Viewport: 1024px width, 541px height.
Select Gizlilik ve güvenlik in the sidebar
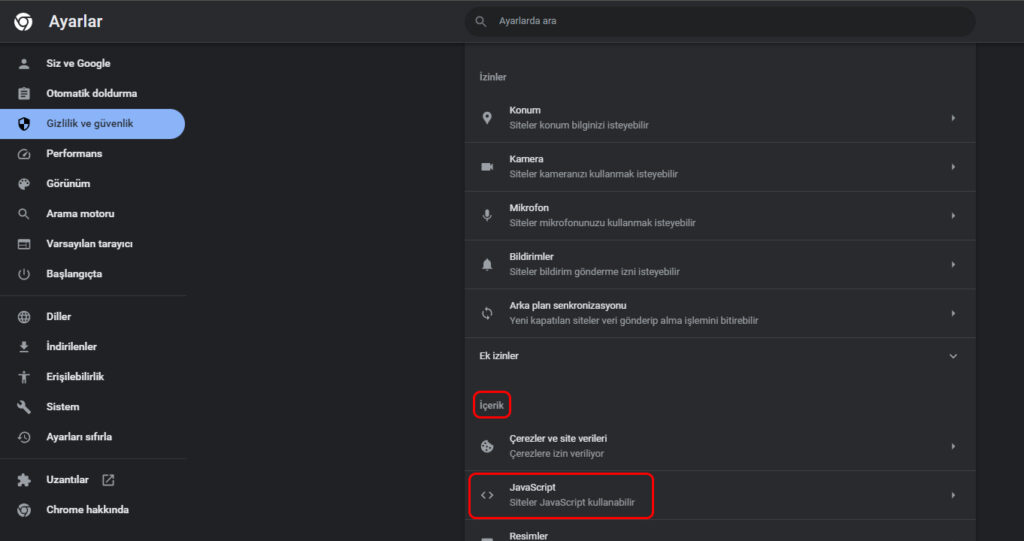[x=92, y=123]
